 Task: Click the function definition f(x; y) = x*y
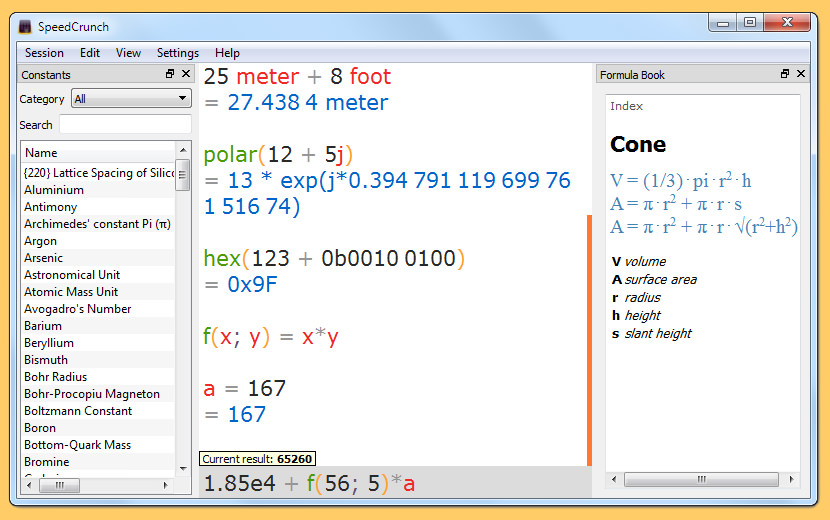click(270, 336)
